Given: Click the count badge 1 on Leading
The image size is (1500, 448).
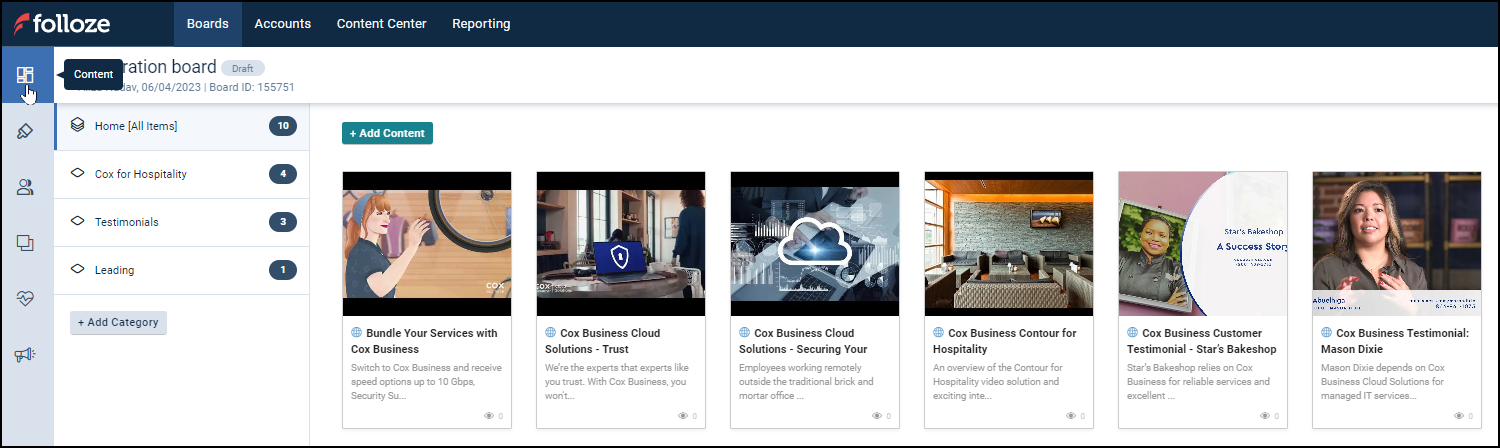Looking at the screenshot, I should click(x=283, y=270).
